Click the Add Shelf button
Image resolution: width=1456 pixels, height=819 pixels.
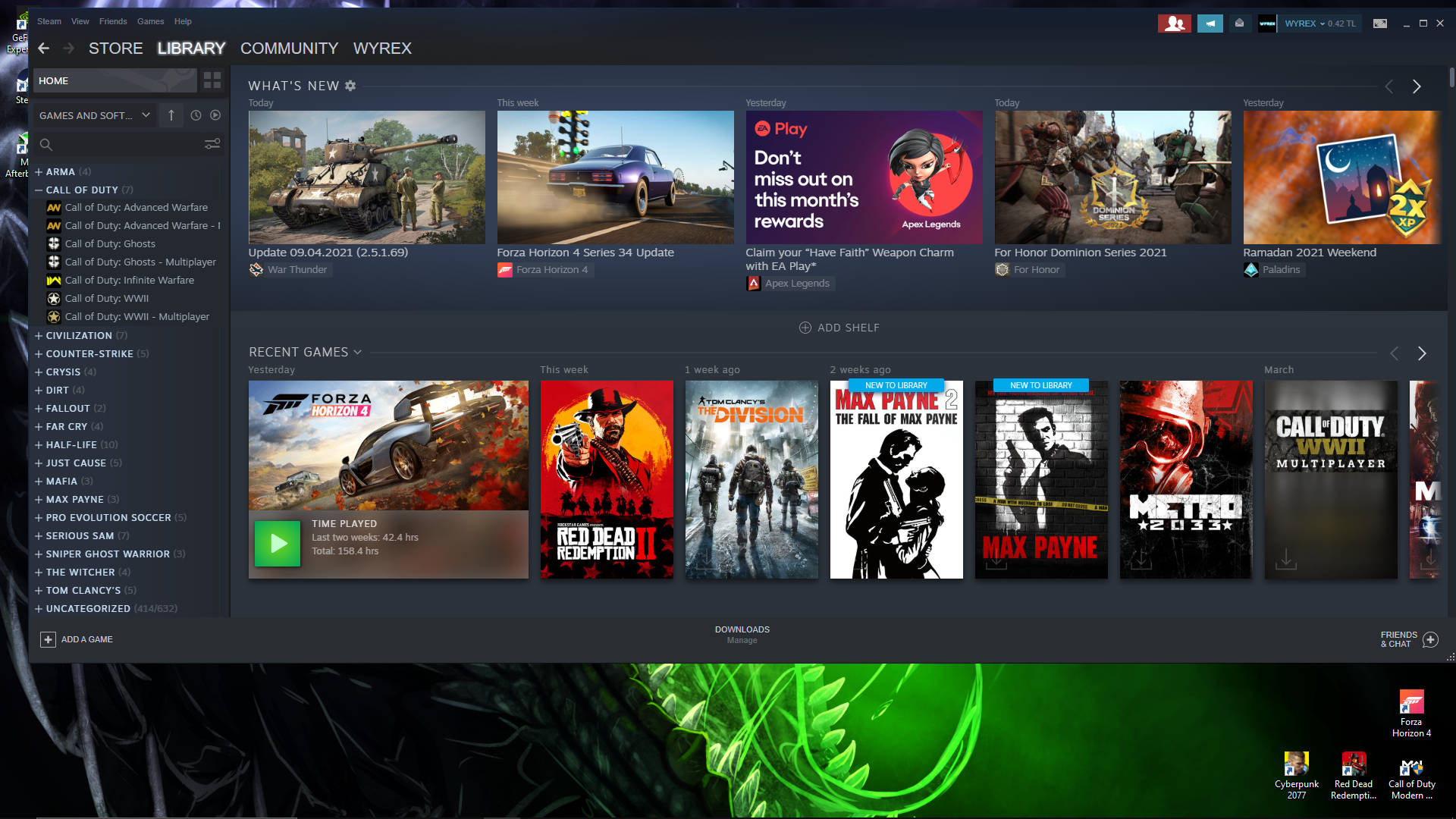839,328
